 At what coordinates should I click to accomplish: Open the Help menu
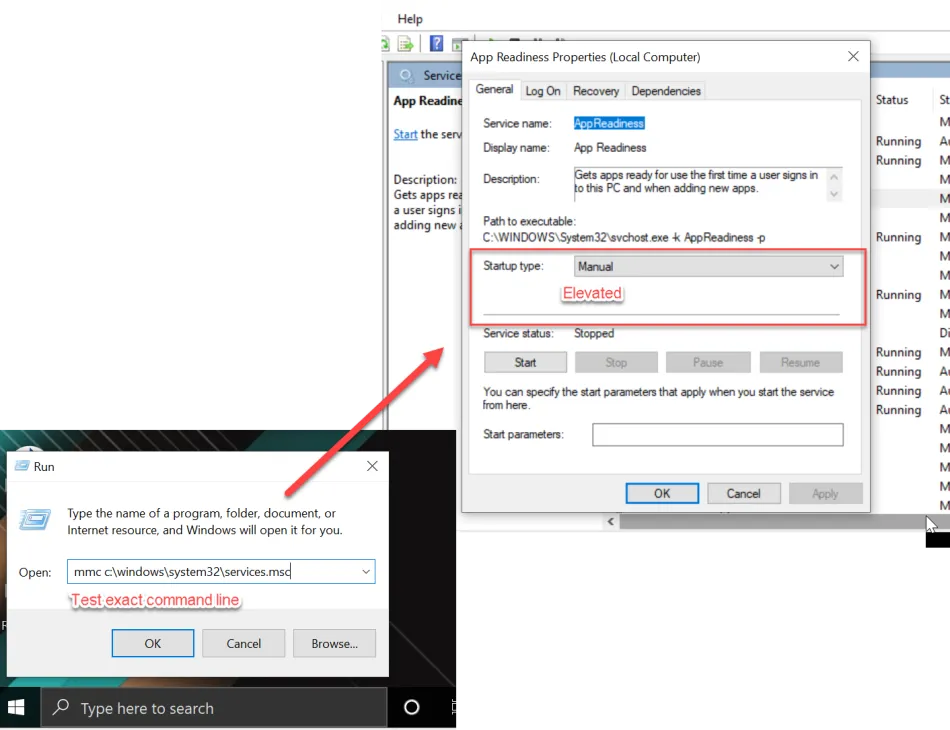(x=410, y=18)
